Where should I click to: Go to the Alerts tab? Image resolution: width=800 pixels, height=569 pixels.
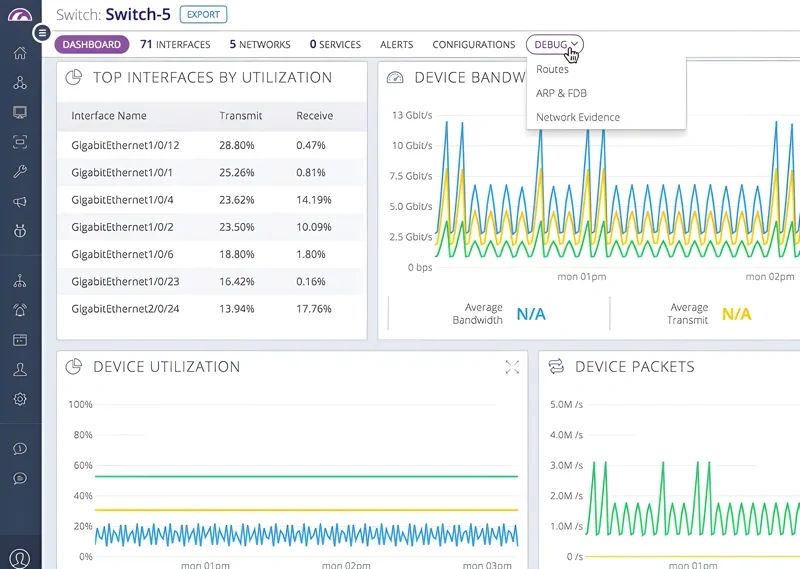[396, 45]
